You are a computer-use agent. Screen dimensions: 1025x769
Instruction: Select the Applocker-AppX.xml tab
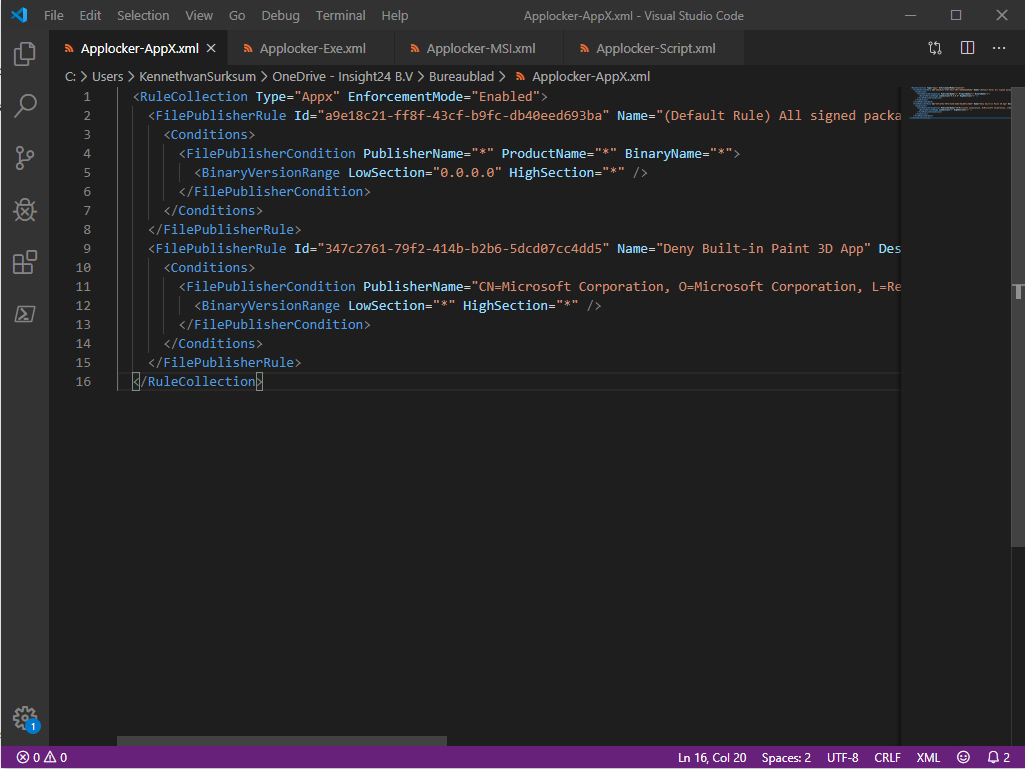[x=139, y=48]
